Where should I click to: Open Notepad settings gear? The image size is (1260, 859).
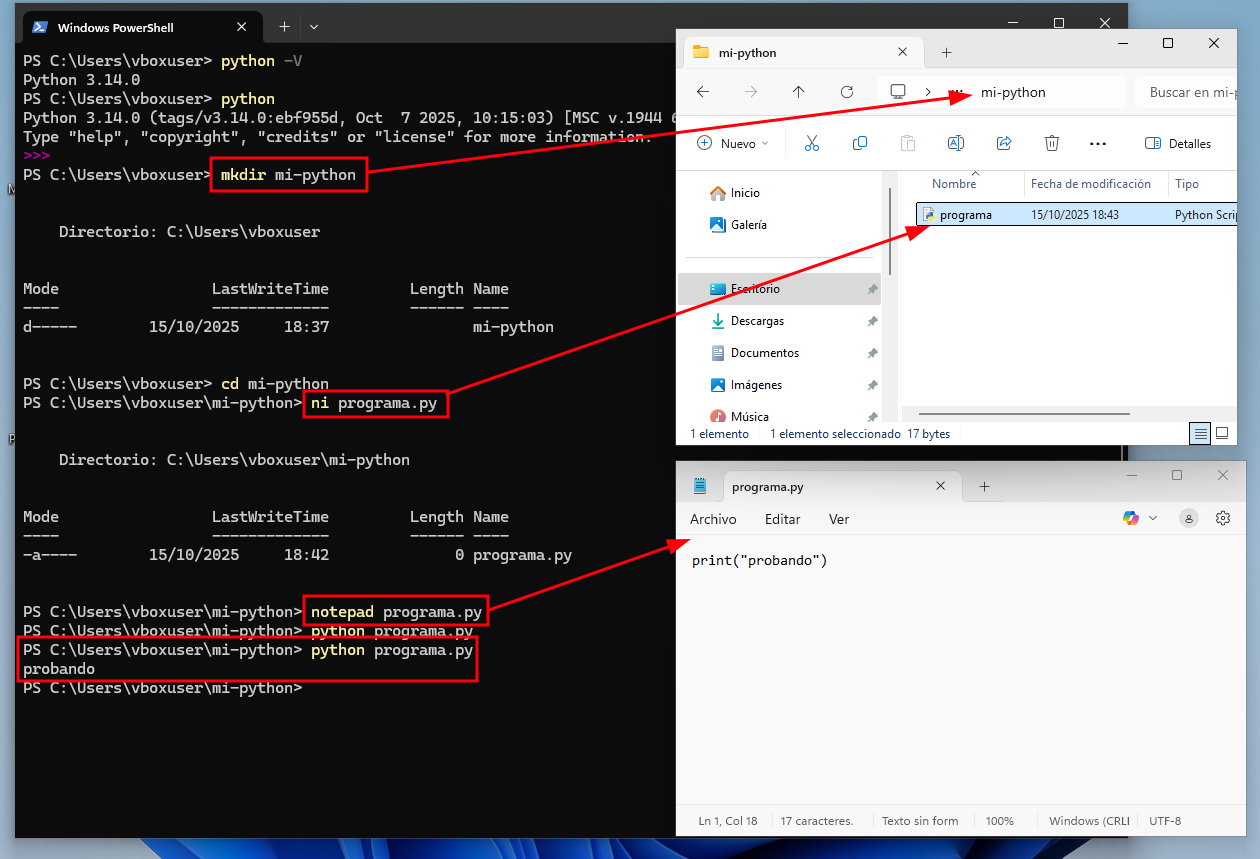tap(1222, 518)
